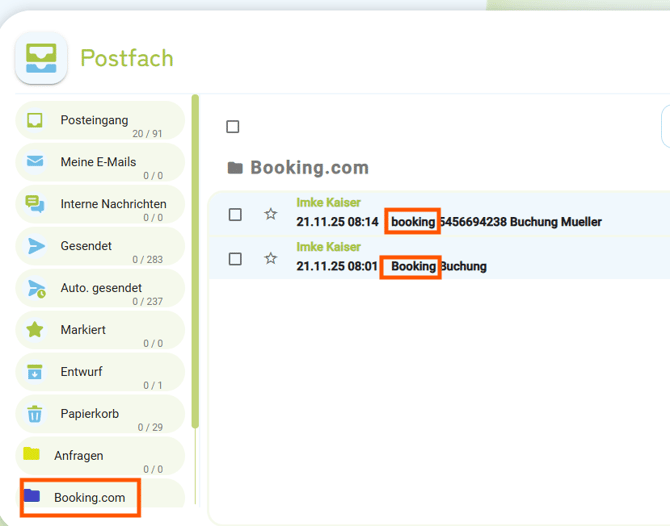Check the box for the 08:14 email
Screen dimensions: 670x526
tap(235, 215)
